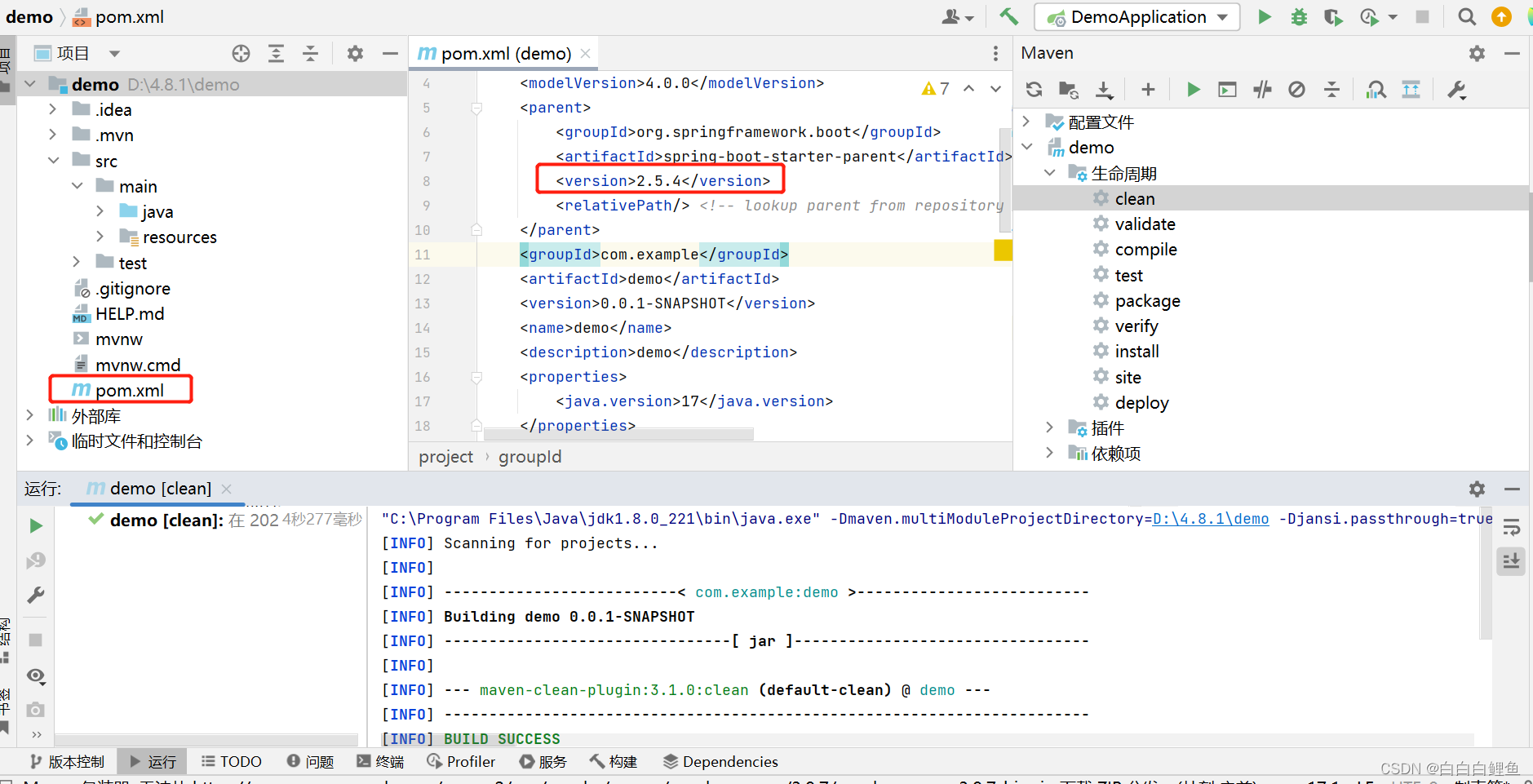Toggle Maven offline mode icon

coord(1262,90)
